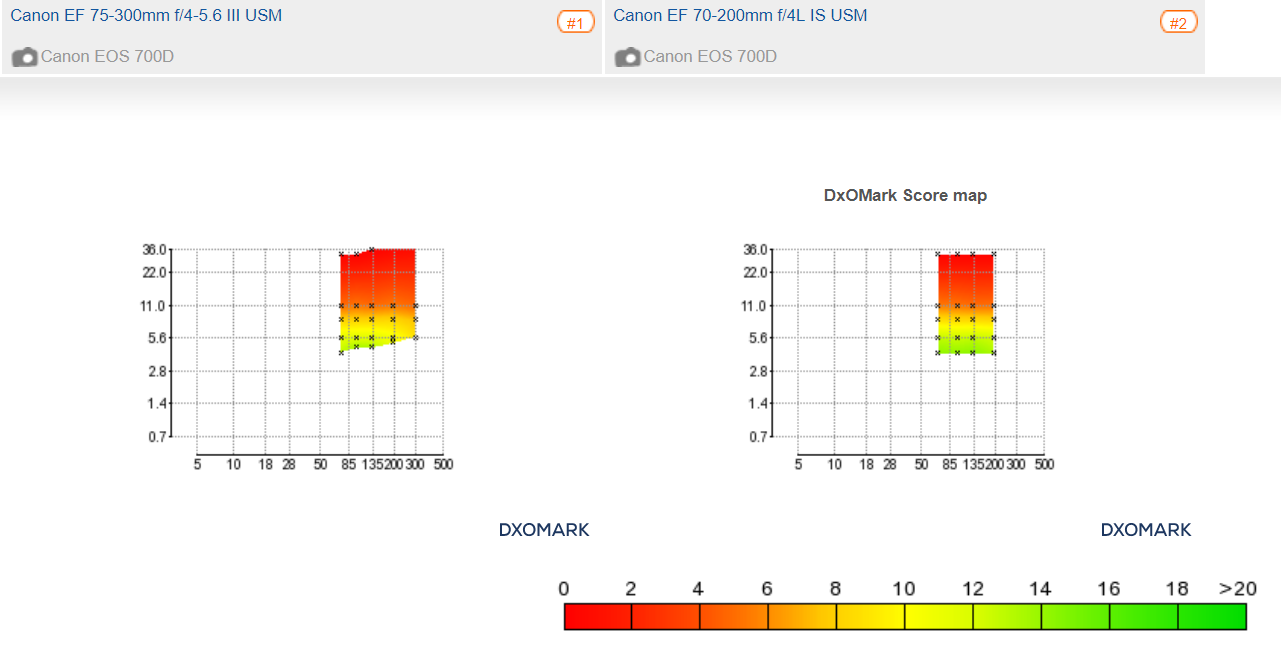Click Canon EOS 700D text under lens #2

pos(710,57)
